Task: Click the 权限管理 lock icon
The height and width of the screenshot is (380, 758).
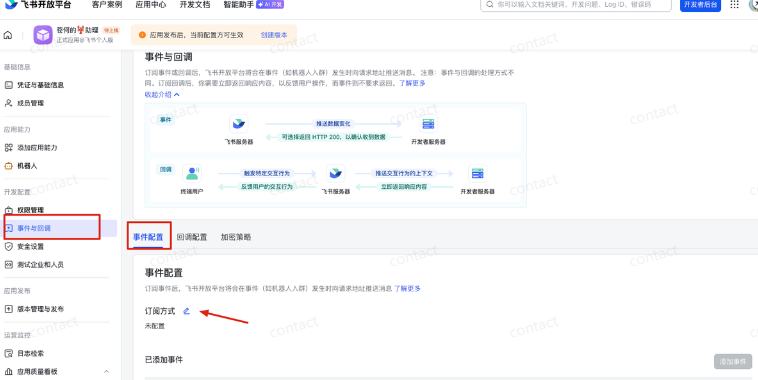Action: coord(8,210)
